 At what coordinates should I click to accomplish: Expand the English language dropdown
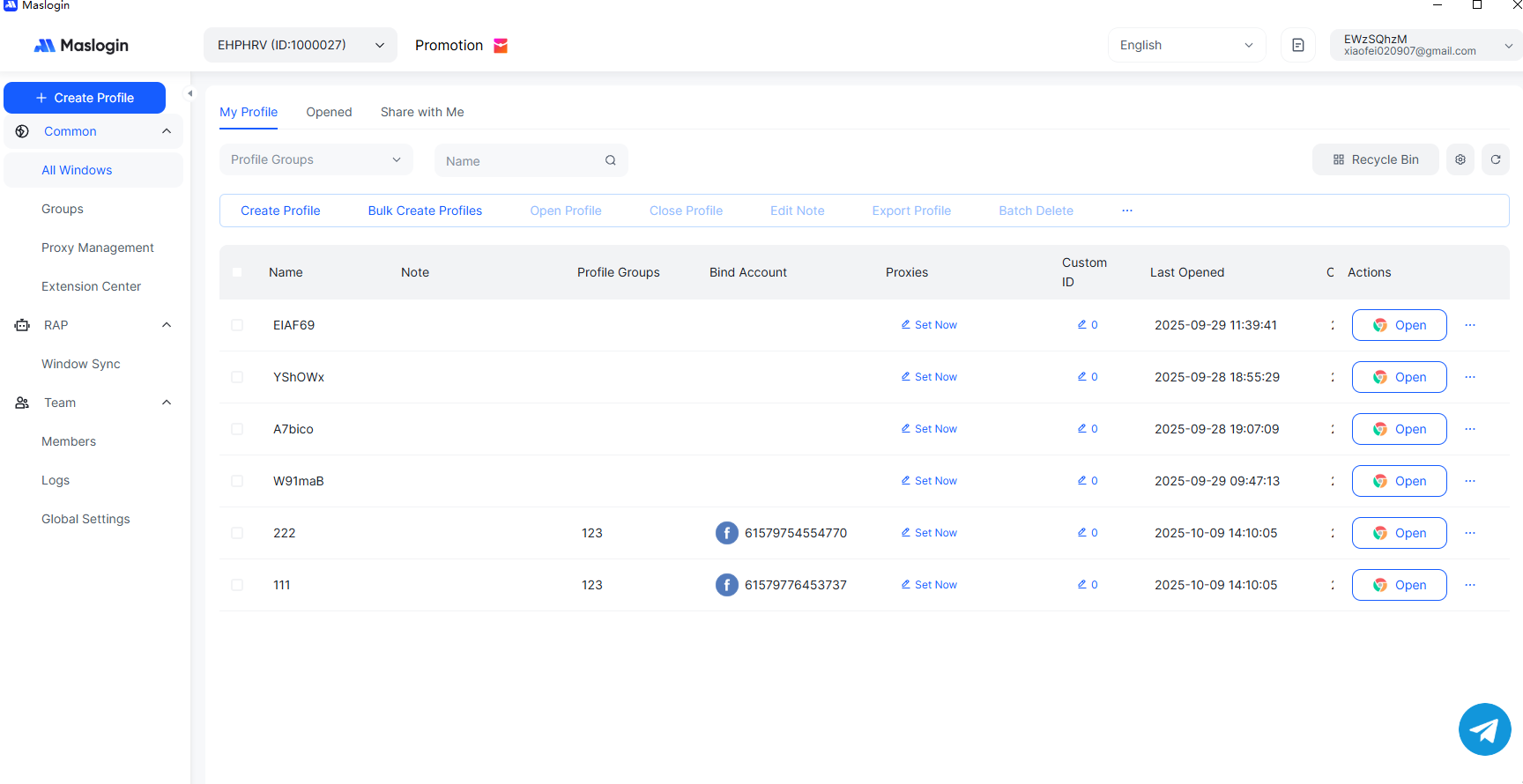coord(1185,45)
